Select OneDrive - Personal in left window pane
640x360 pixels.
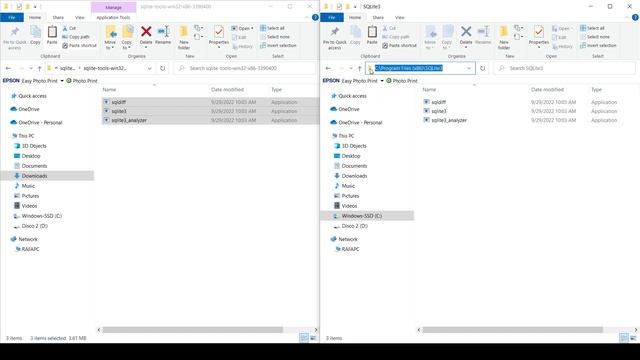[40, 122]
